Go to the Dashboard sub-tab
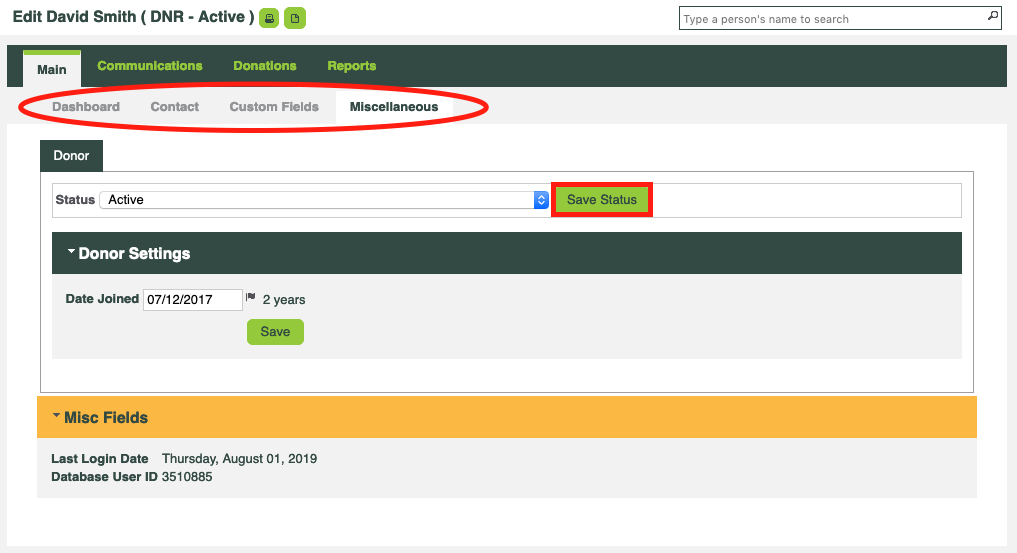 [86, 106]
